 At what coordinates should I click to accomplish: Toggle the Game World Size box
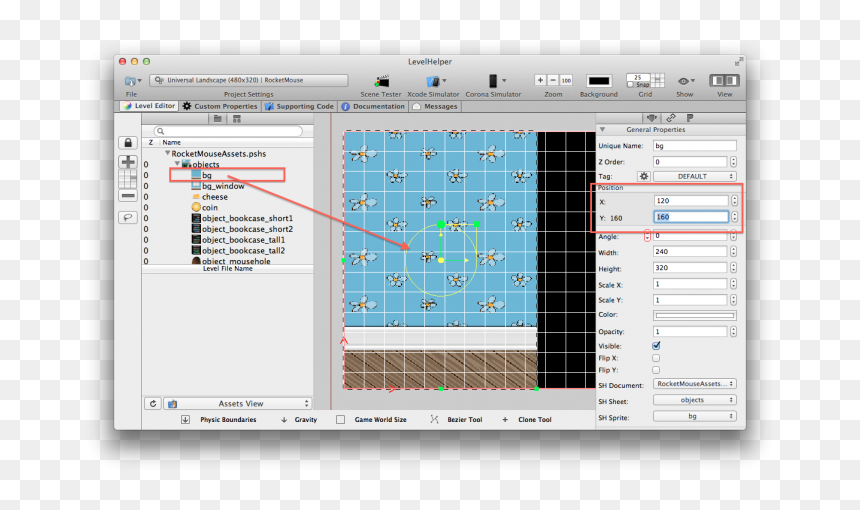pyautogui.click(x=341, y=420)
